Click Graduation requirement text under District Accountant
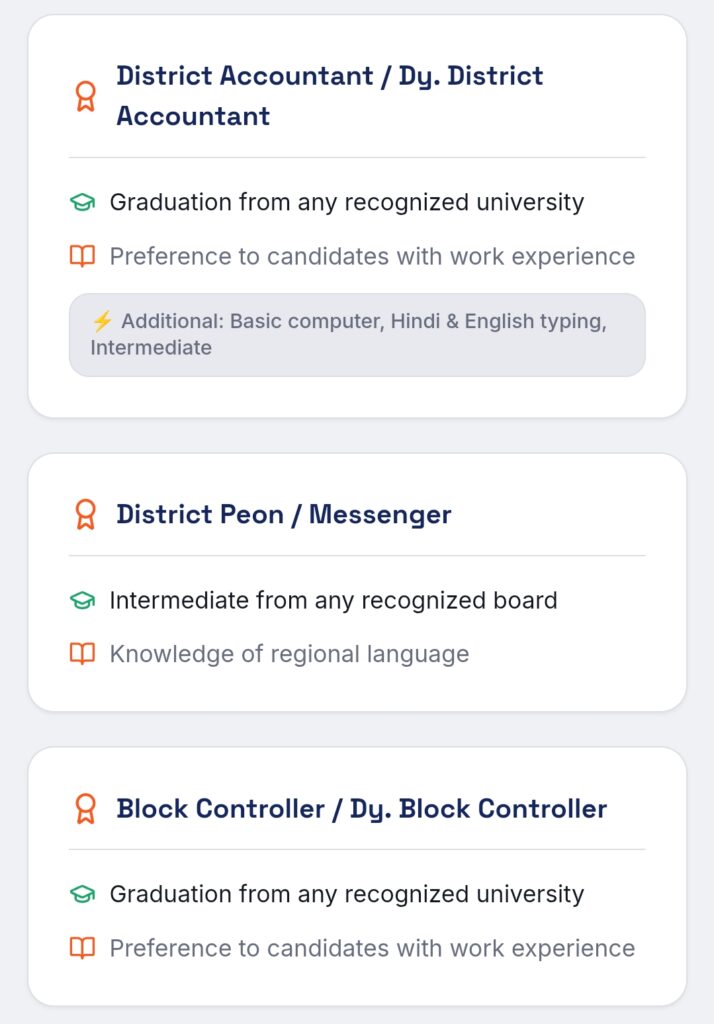 point(346,202)
